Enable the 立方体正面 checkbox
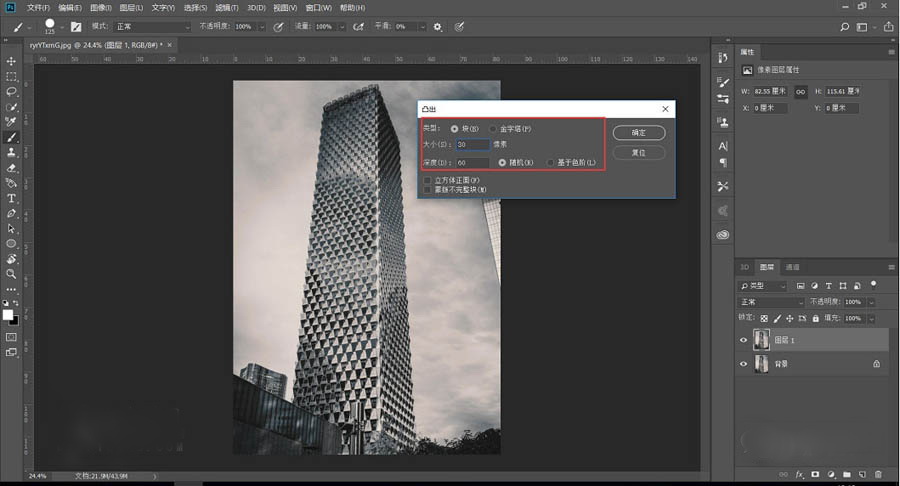 pyautogui.click(x=427, y=180)
